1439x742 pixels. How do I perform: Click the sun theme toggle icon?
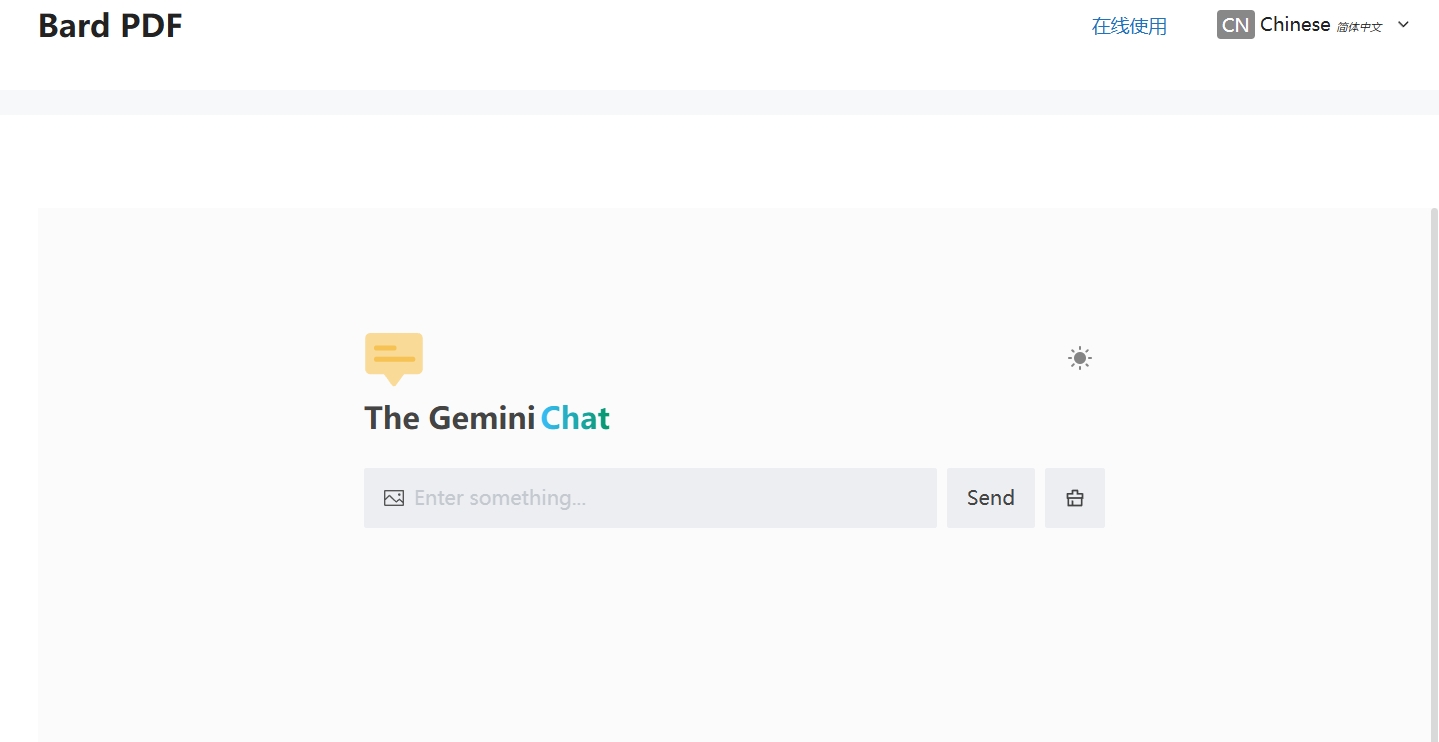click(1079, 358)
